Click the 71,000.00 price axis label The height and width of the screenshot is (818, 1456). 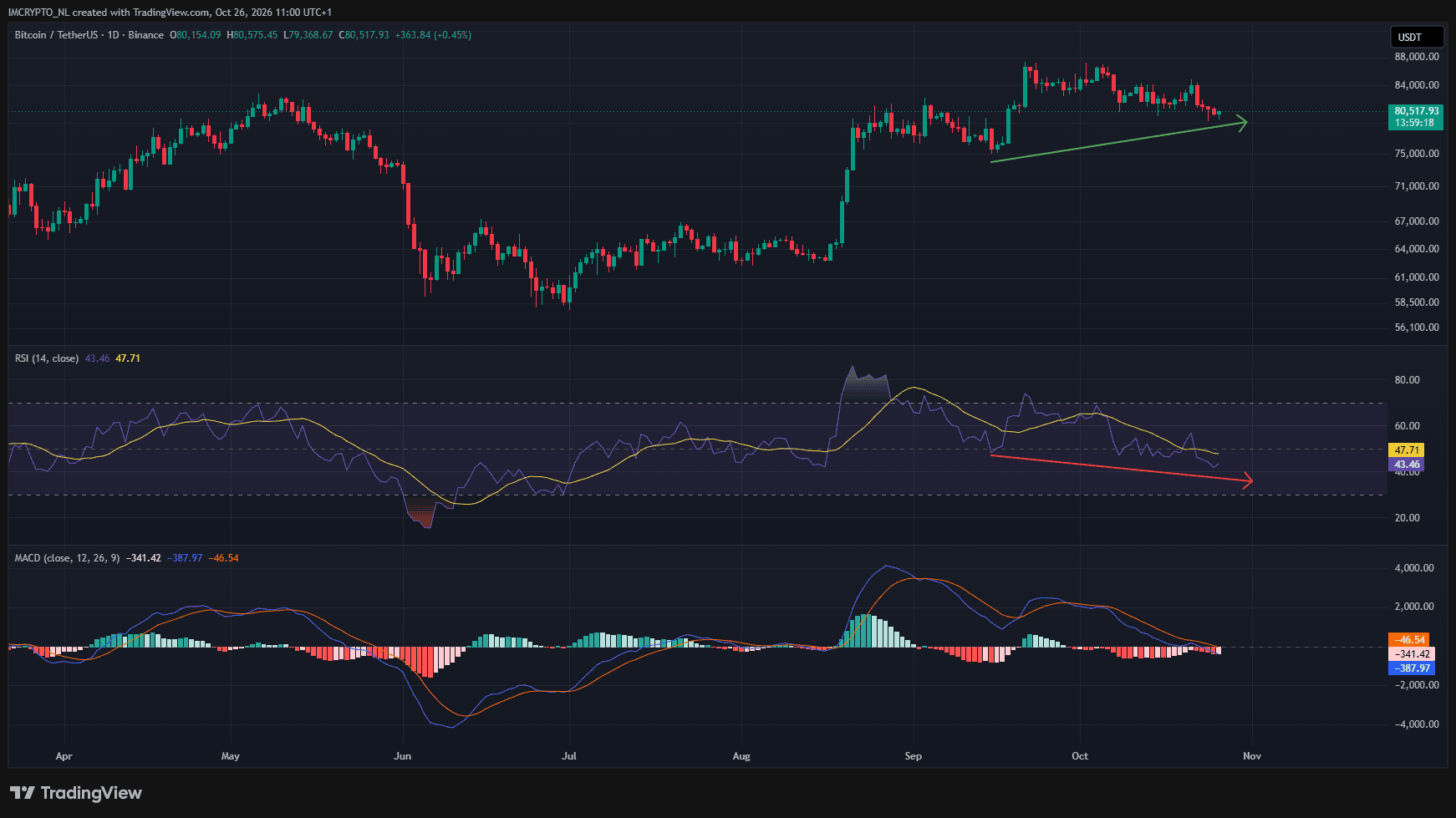1417,186
